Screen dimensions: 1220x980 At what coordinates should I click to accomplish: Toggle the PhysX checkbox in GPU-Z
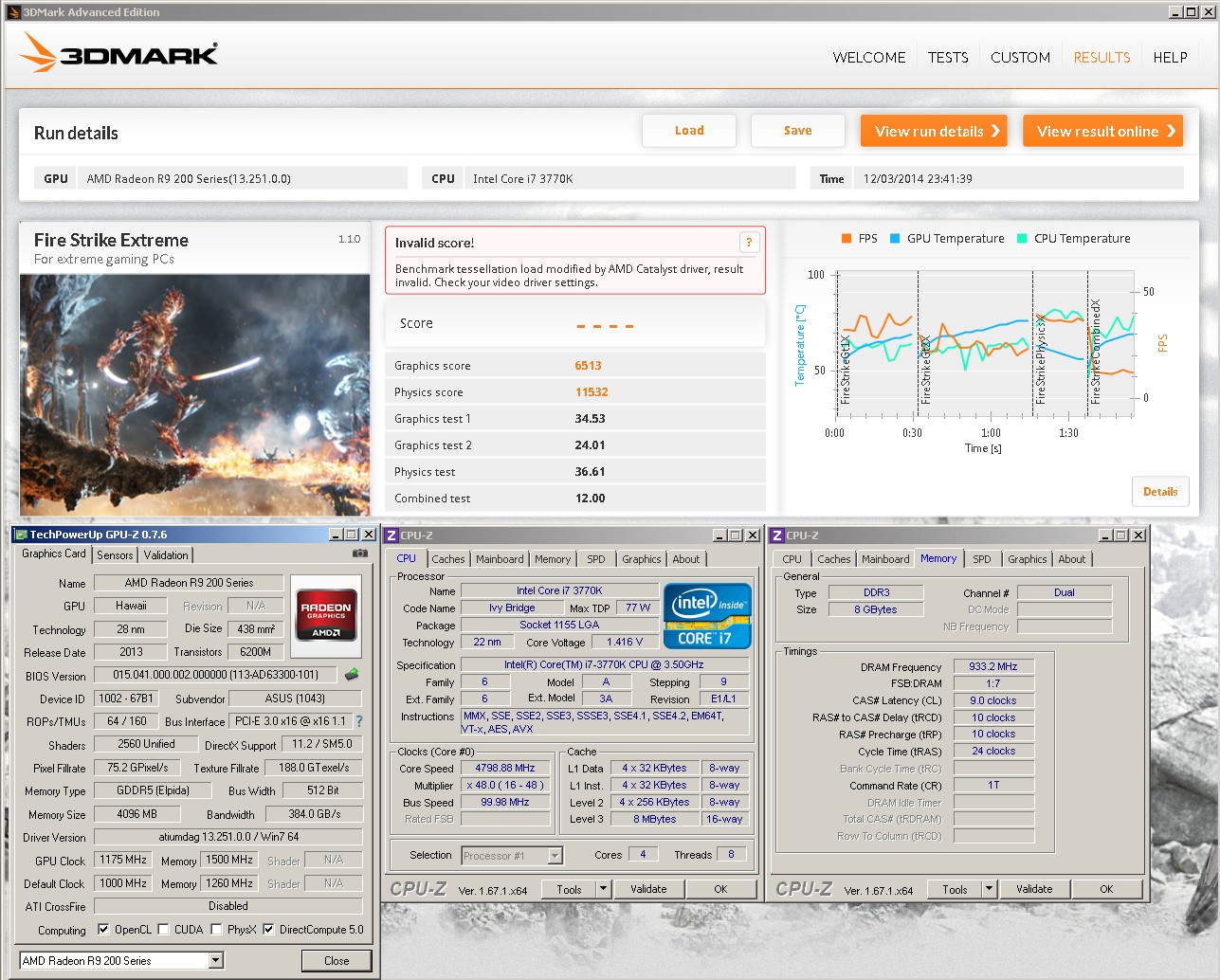[216, 929]
